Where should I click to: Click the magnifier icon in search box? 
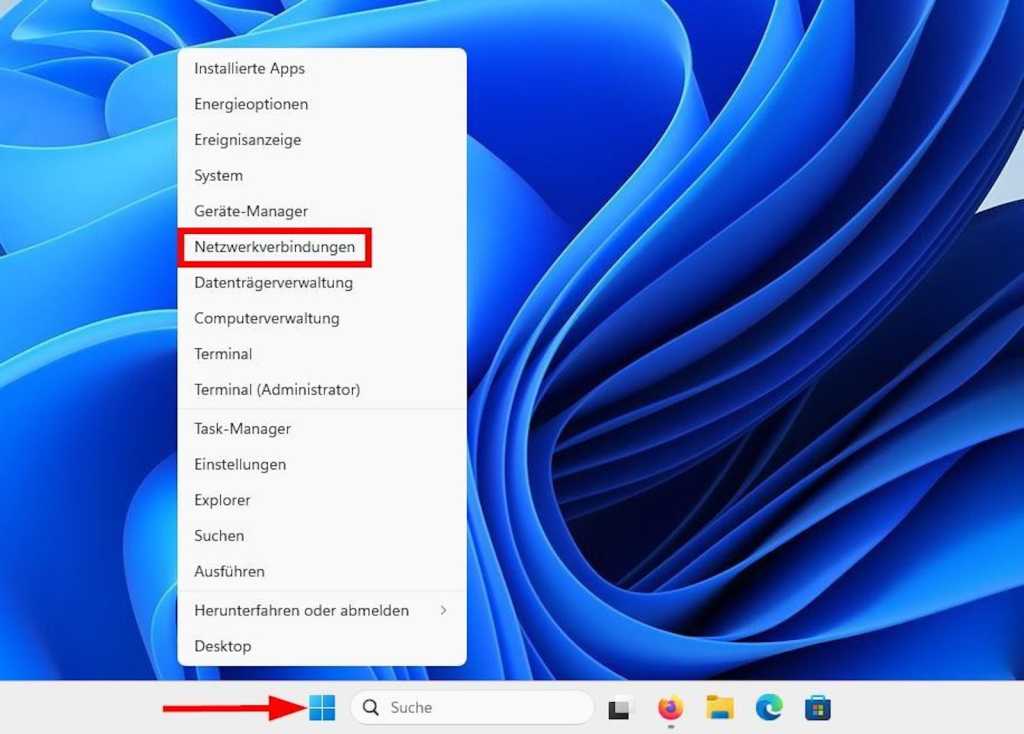click(371, 708)
